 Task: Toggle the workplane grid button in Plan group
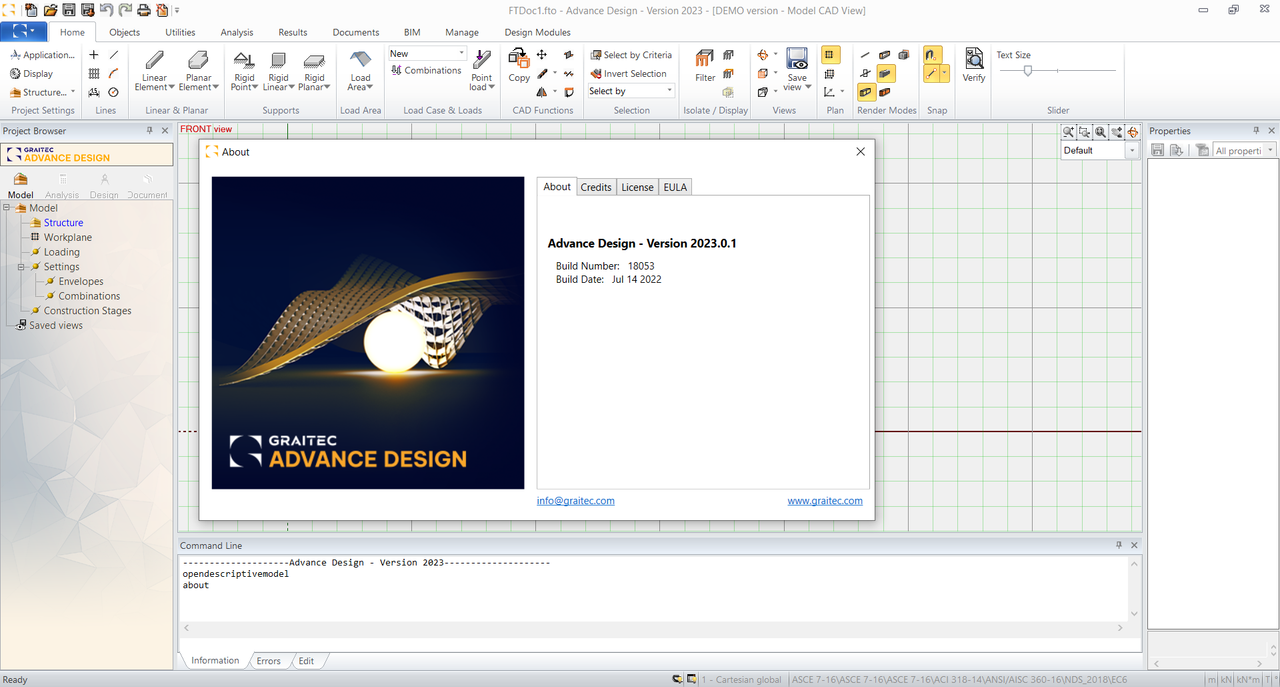click(x=830, y=55)
